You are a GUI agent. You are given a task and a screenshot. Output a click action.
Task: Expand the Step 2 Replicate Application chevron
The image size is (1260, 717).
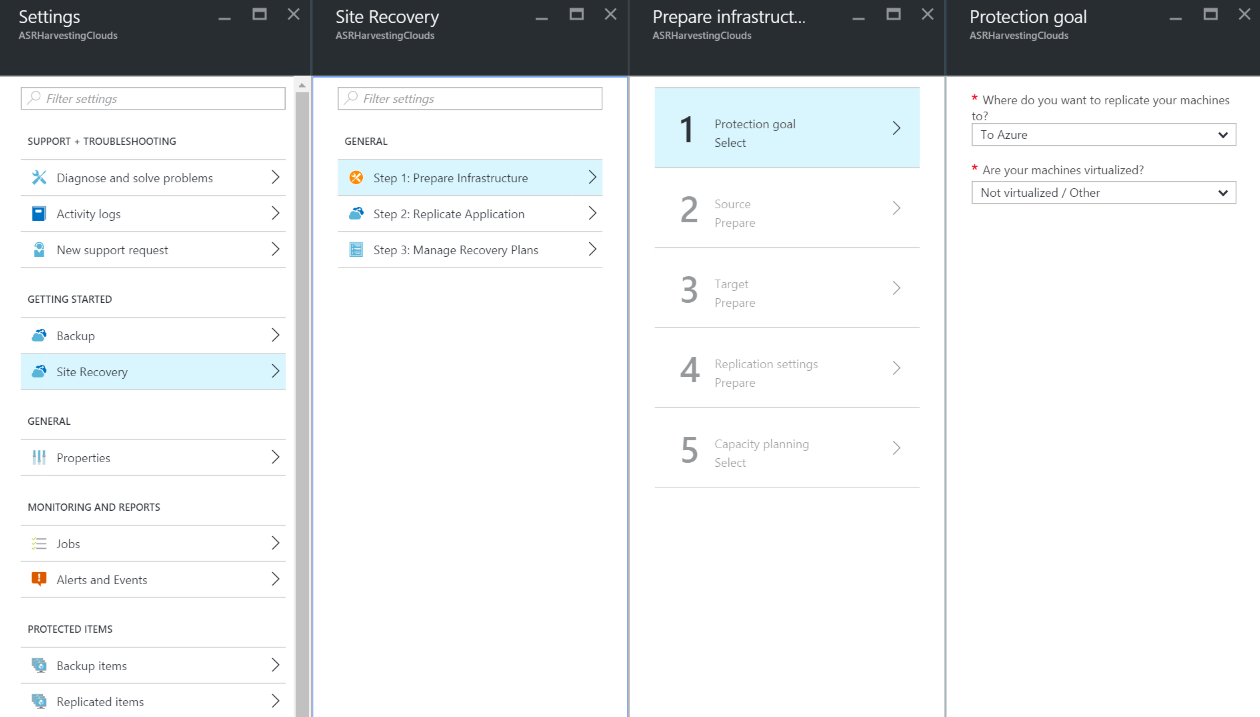[592, 213]
